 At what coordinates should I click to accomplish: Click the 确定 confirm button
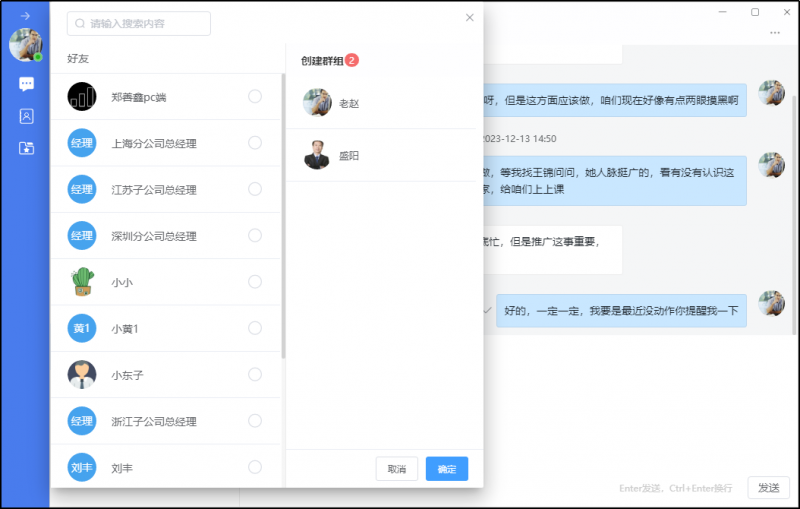coord(447,469)
